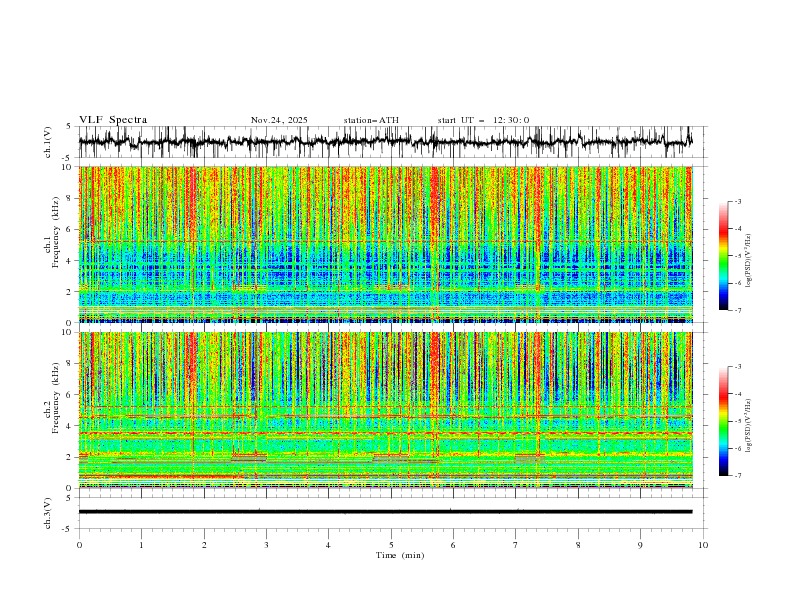Screen dimensions: 792x612
Task: Click the "-7" tick on ch.1 color bar
Action: (x=737, y=310)
